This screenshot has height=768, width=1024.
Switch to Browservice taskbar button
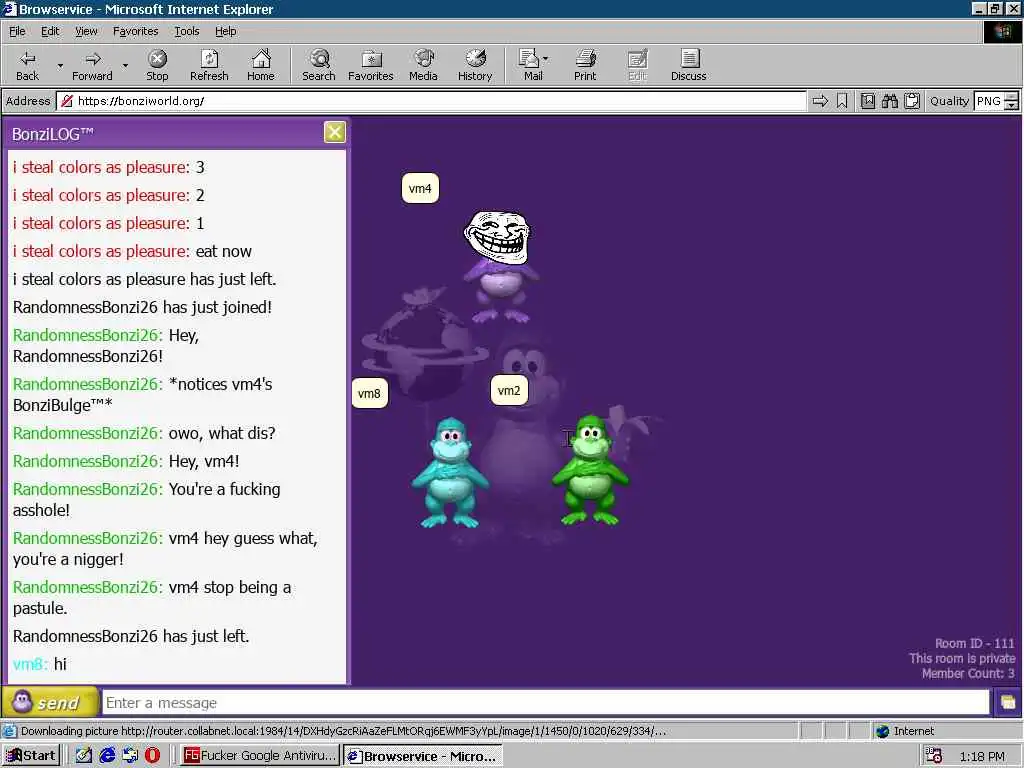coord(423,756)
